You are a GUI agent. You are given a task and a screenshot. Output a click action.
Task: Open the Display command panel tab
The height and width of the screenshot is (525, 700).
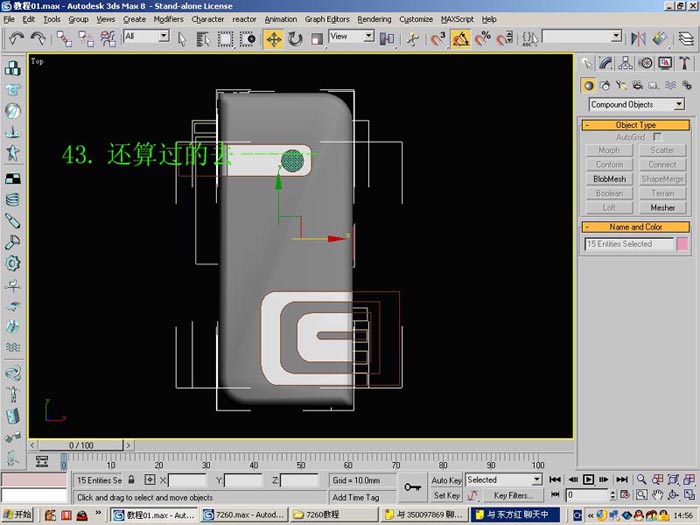click(x=665, y=63)
